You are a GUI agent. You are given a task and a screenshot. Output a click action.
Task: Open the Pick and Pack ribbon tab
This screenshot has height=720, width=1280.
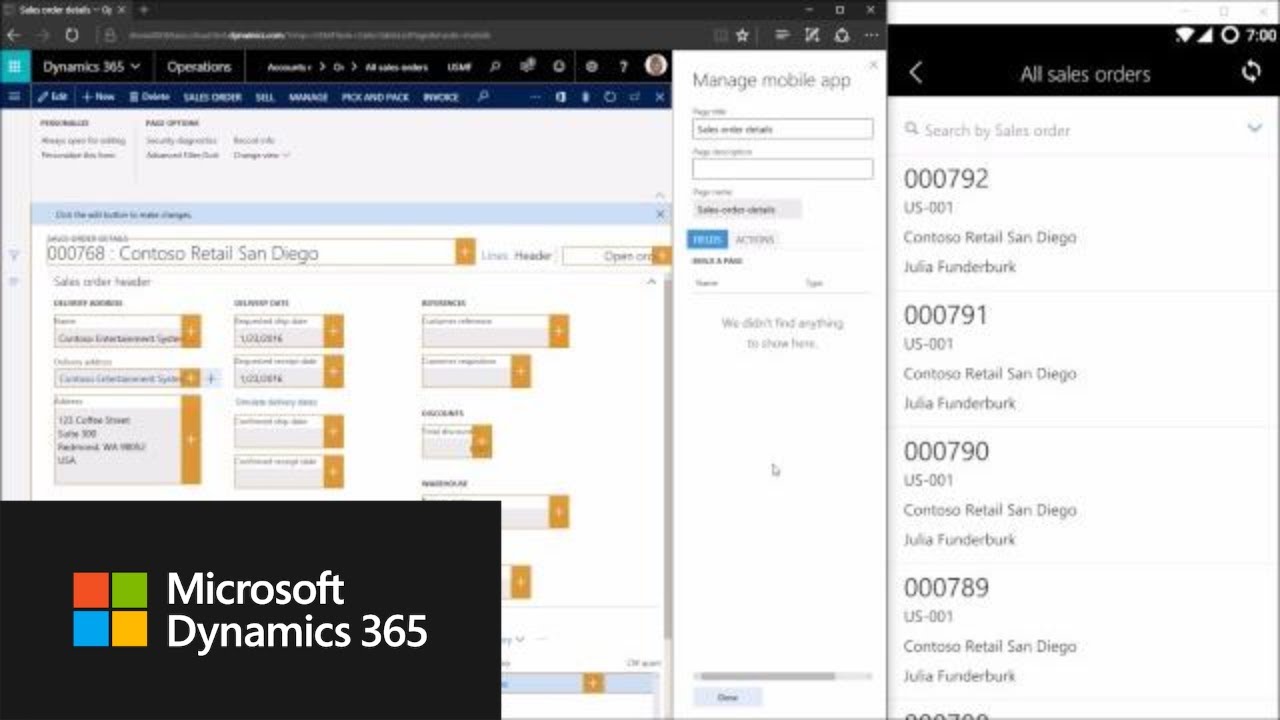pyautogui.click(x=375, y=97)
